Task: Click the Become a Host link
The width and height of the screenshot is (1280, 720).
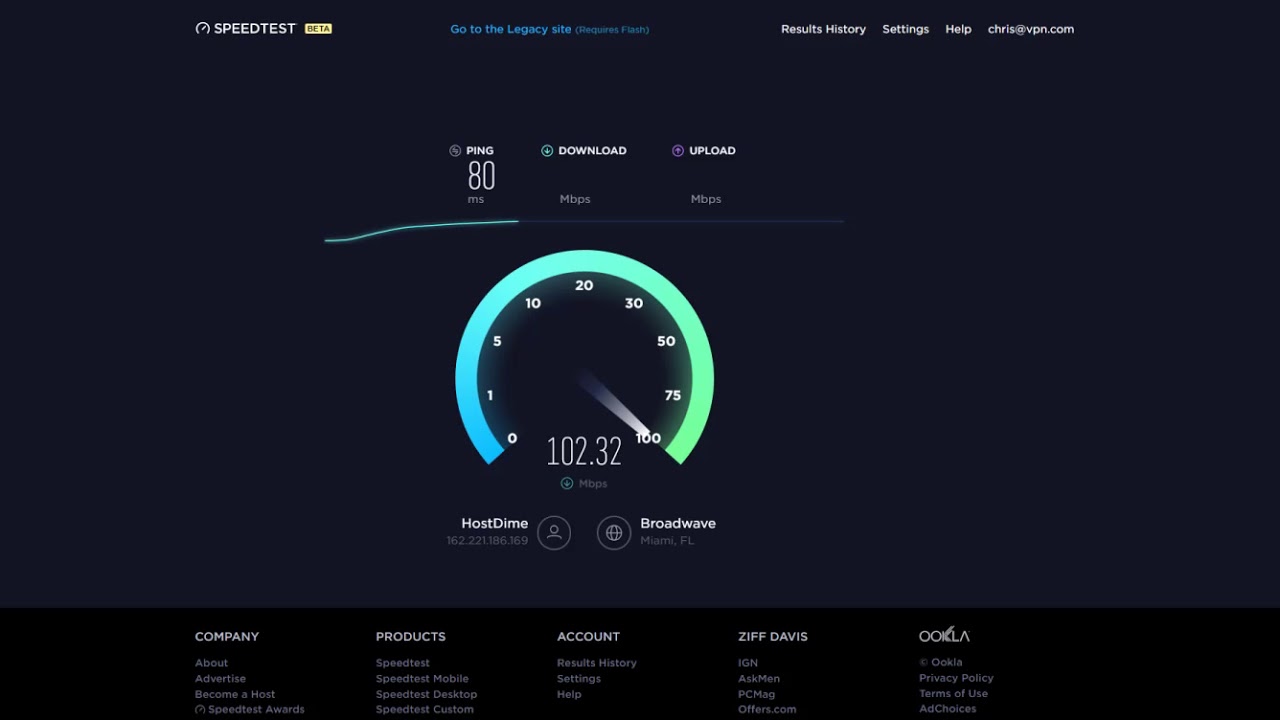Action: click(x=235, y=694)
